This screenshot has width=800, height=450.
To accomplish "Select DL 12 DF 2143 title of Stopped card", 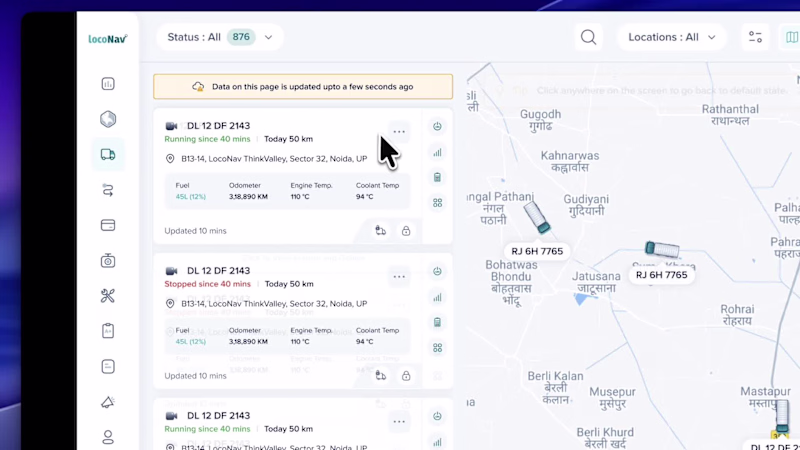I will click(218, 270).
